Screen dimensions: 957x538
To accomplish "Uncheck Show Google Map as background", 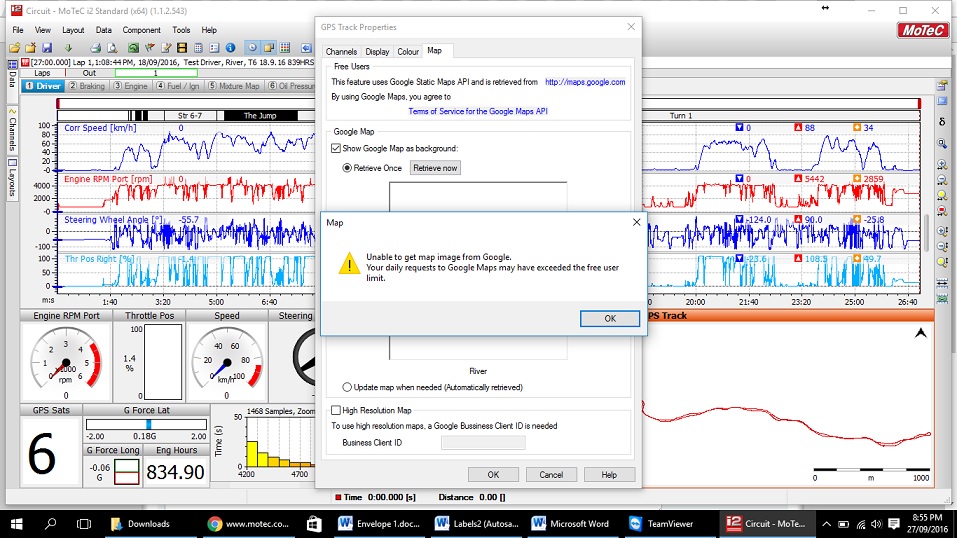I will coord(336,148).
